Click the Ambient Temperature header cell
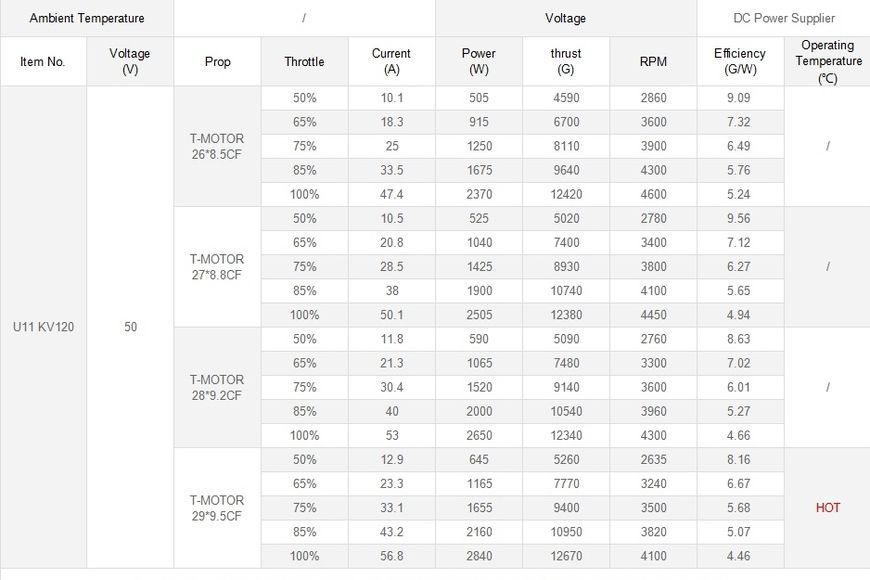870x580 pixels. pyautogui.click(x=87, y=18)
